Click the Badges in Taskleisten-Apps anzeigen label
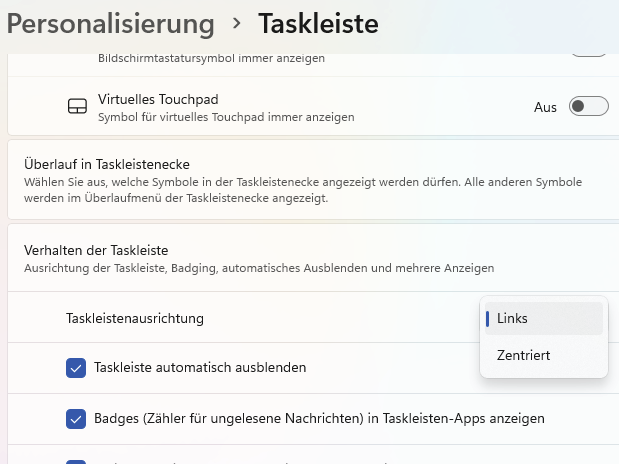The height and width of the screenshot is (464, 619). pyautogui.click(x=319, y=418)
